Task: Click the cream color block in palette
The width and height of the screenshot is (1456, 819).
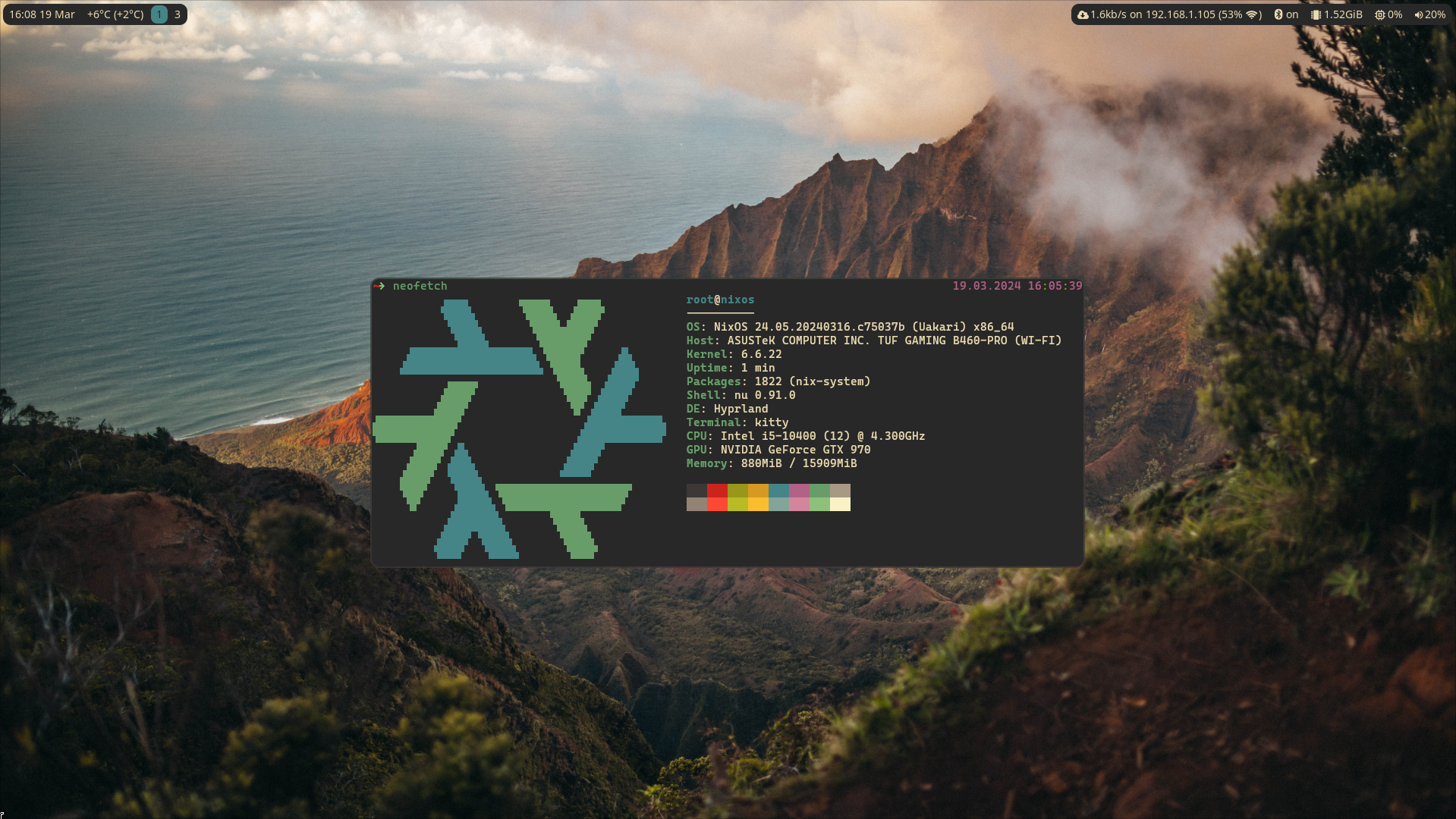Action: tap(840, 504)
